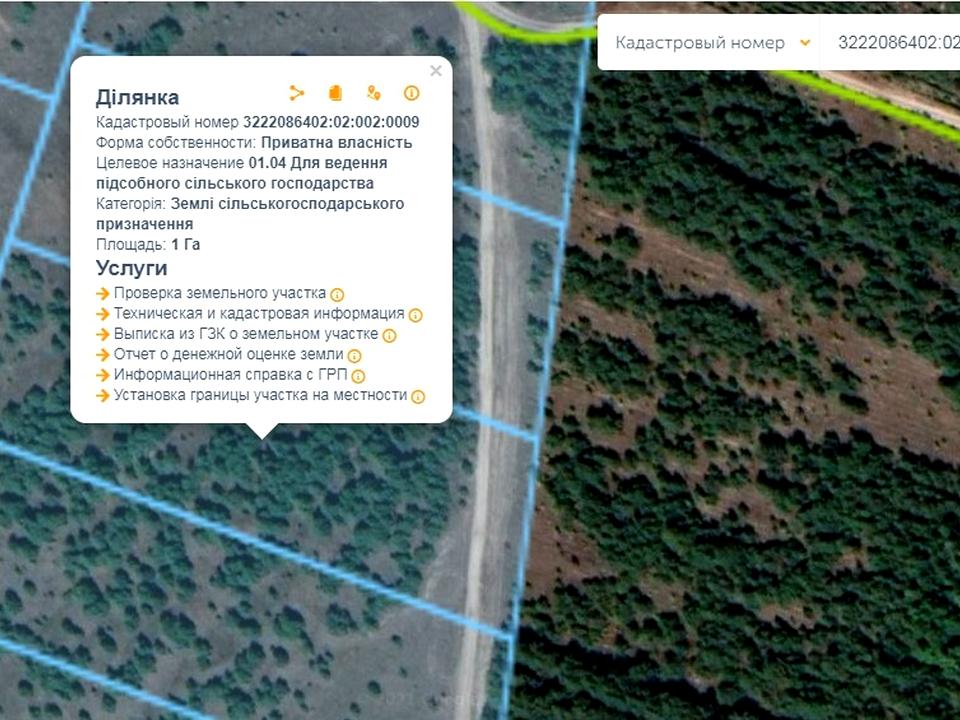Close the Ділянка parcel popup
Viewport: 960px width, 720px height.
(435, 71)
